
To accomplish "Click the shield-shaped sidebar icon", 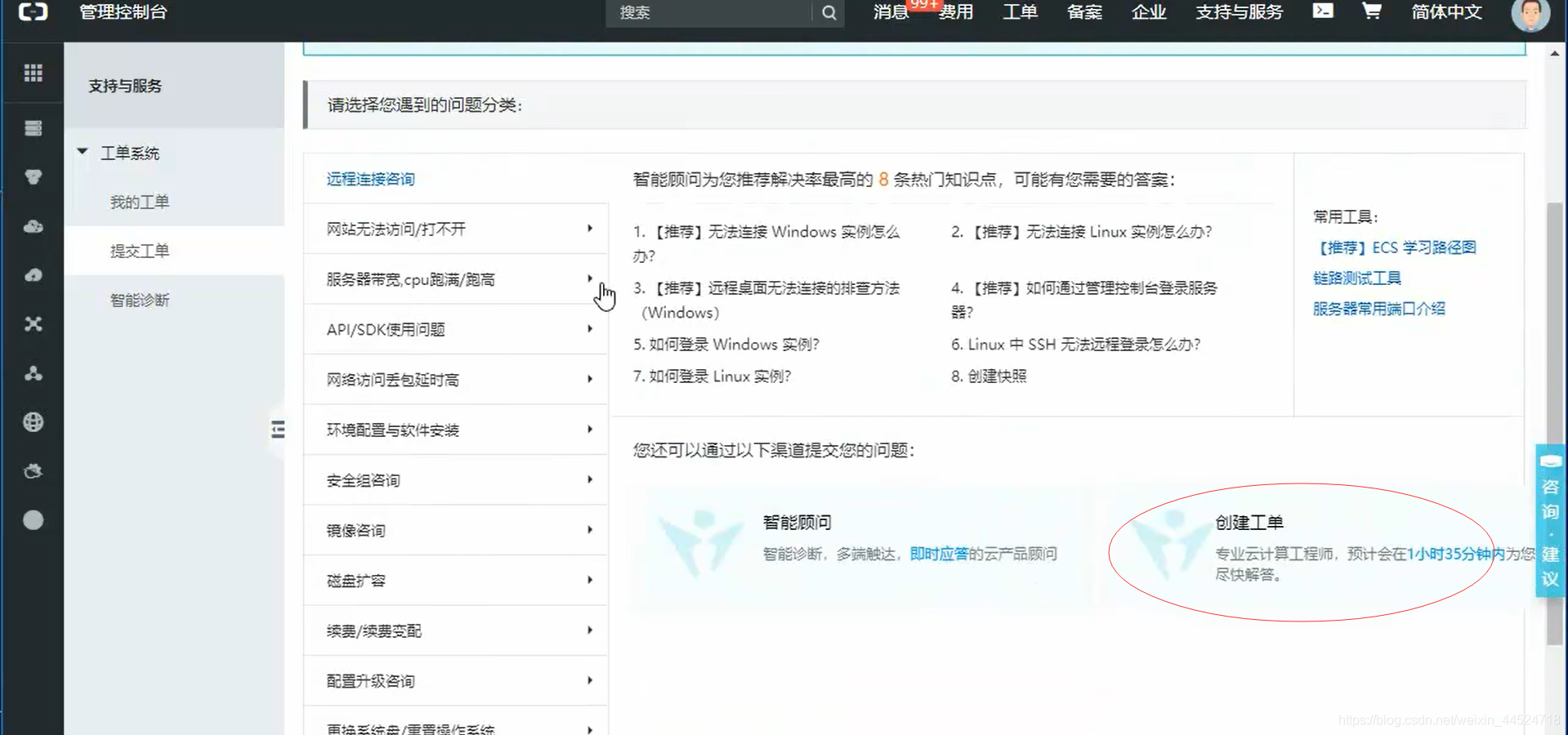I will tap(33, 177).
